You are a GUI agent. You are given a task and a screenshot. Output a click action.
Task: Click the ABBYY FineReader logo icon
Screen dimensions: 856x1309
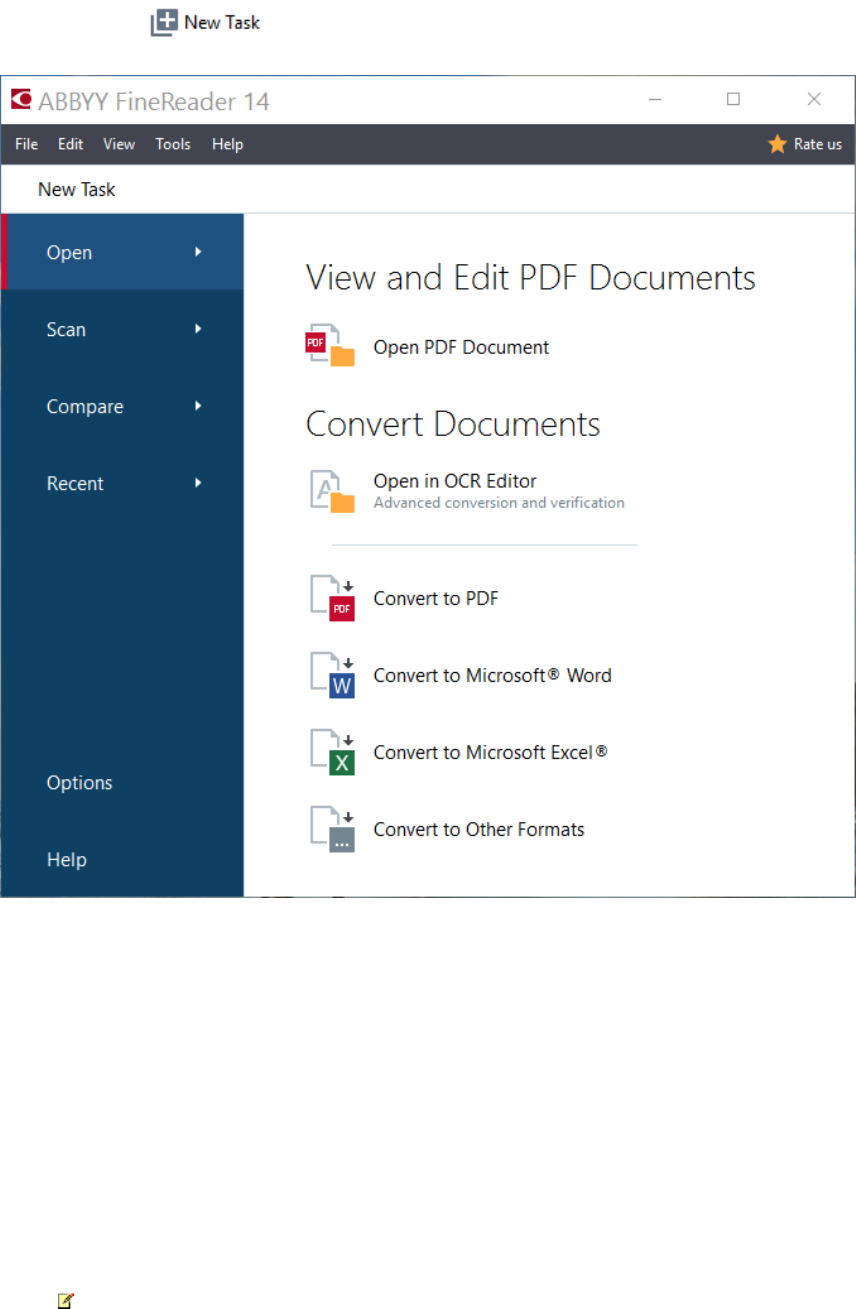(x=21, y=100)
